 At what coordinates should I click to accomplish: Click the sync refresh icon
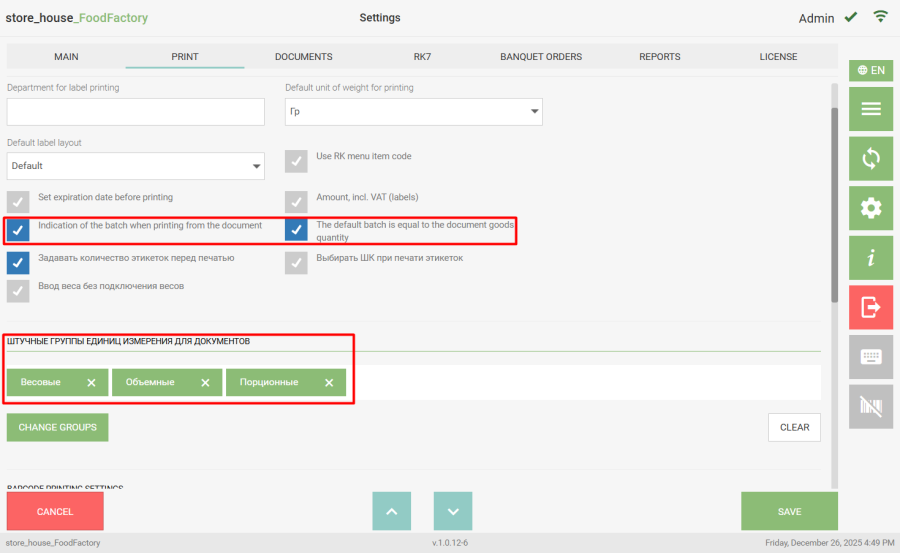(x=870, y=158)
